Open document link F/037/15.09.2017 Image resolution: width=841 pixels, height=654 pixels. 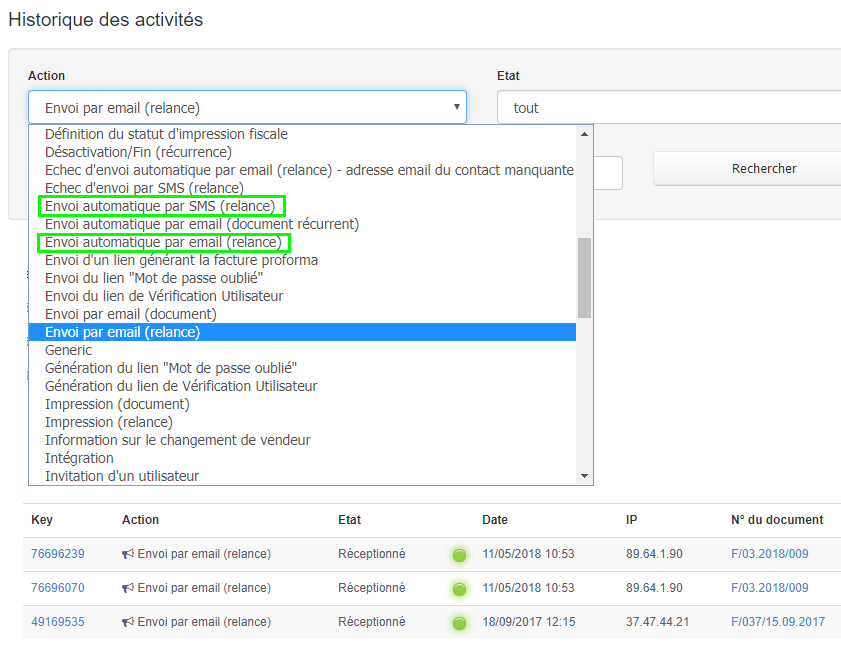point(778,622)
